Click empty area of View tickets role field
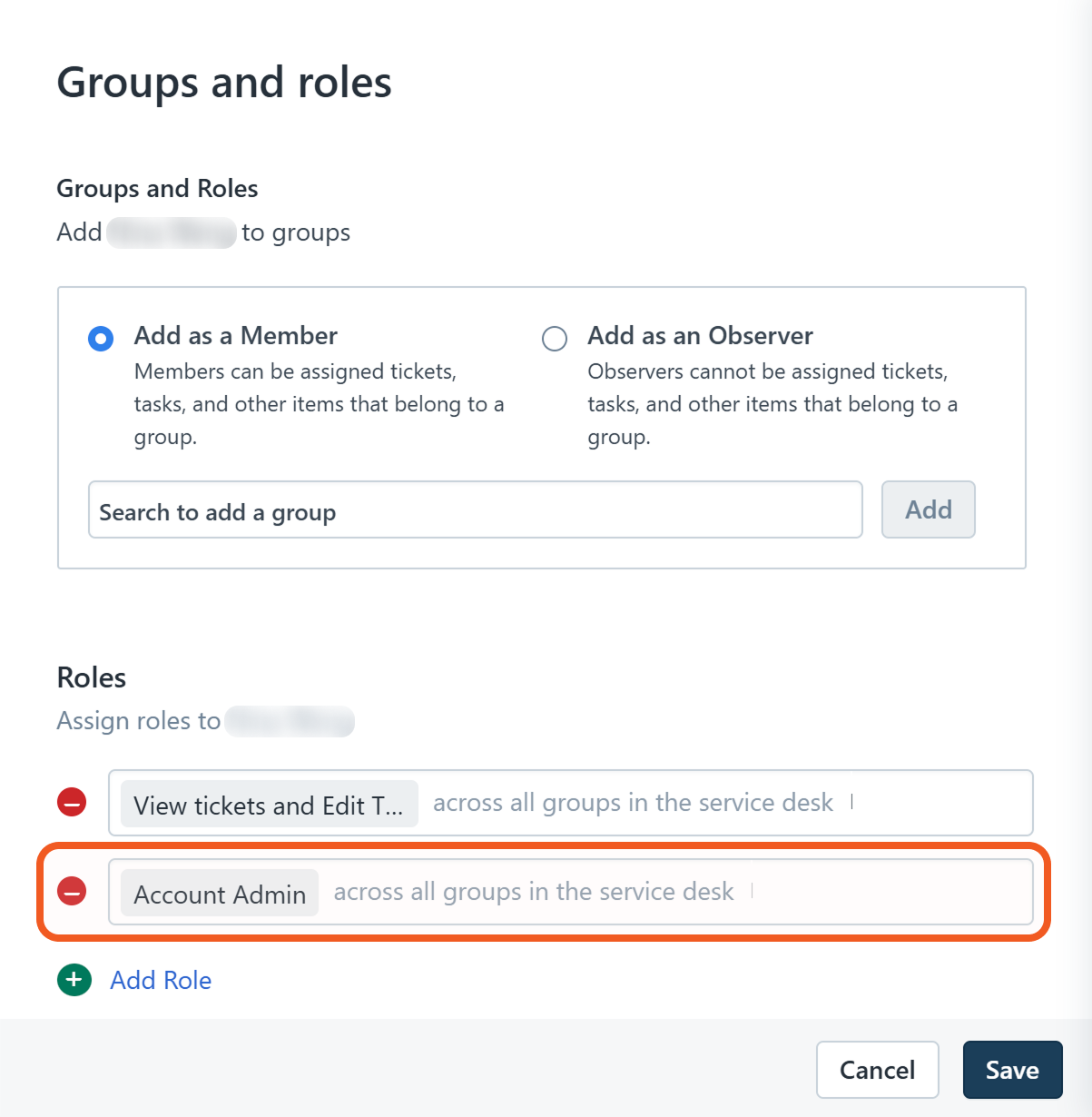The width and height of the screenshot is (1092, 1117). (944, 803)
